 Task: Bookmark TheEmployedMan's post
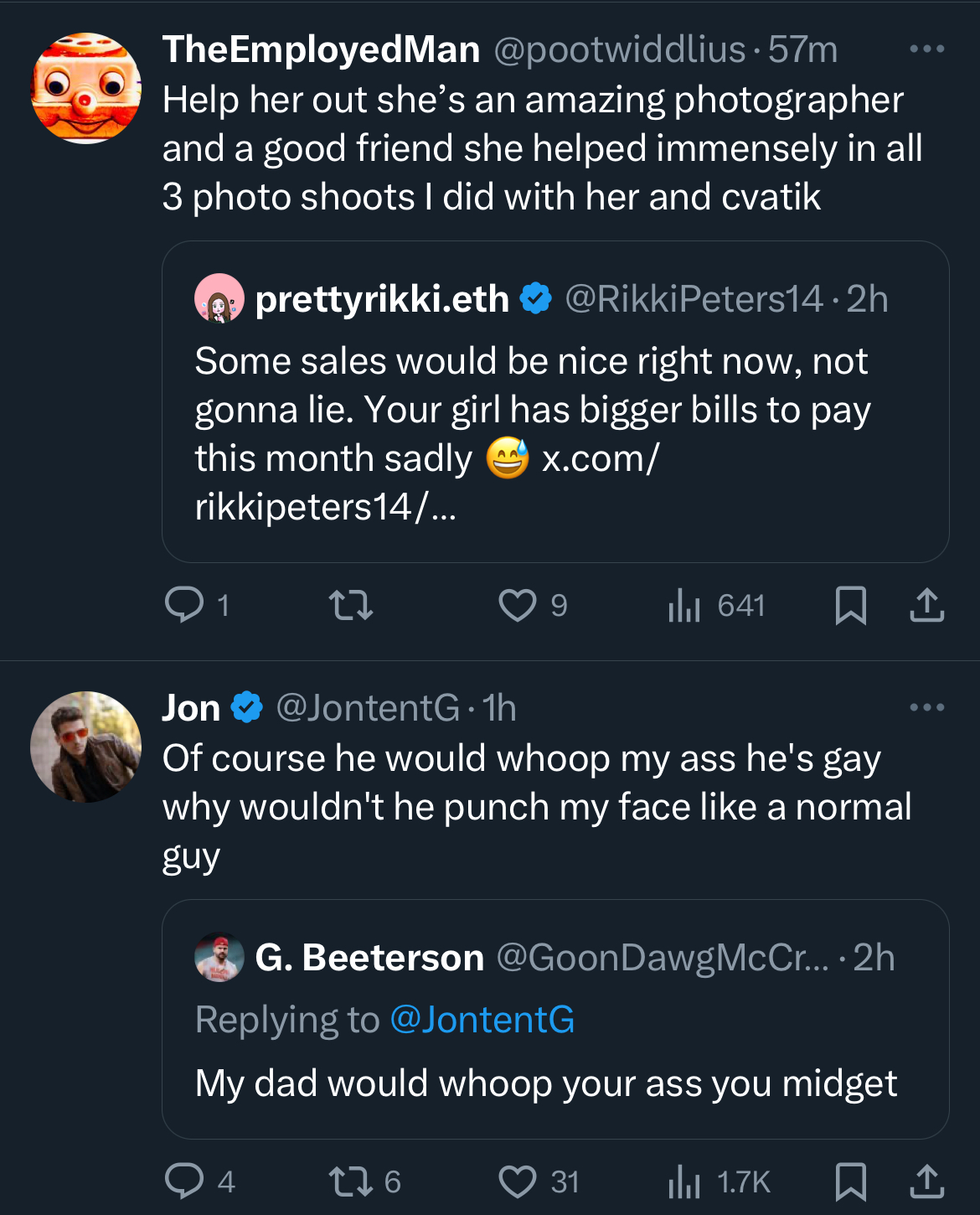(x=850, y=604)
